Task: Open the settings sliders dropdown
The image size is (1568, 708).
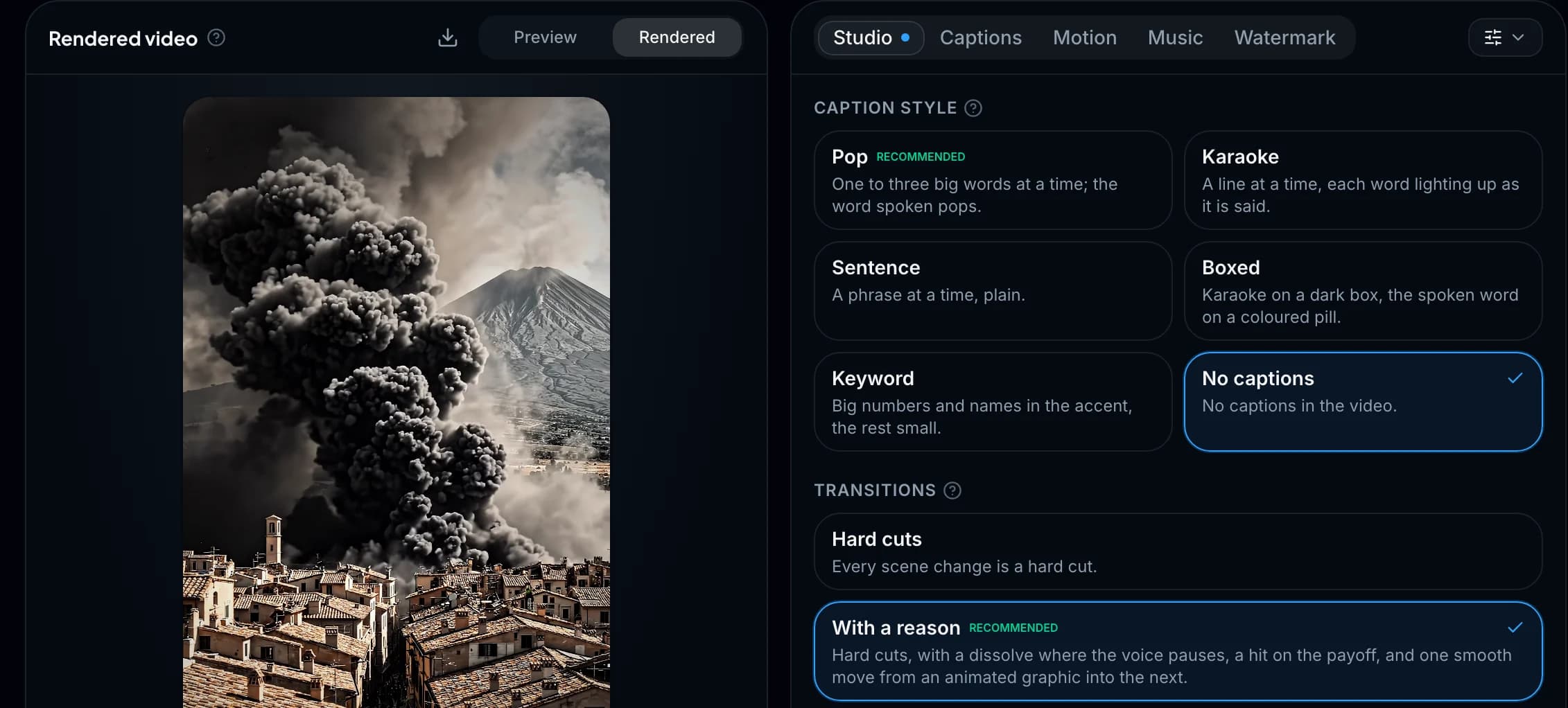Action: (x=1505, y=37)
